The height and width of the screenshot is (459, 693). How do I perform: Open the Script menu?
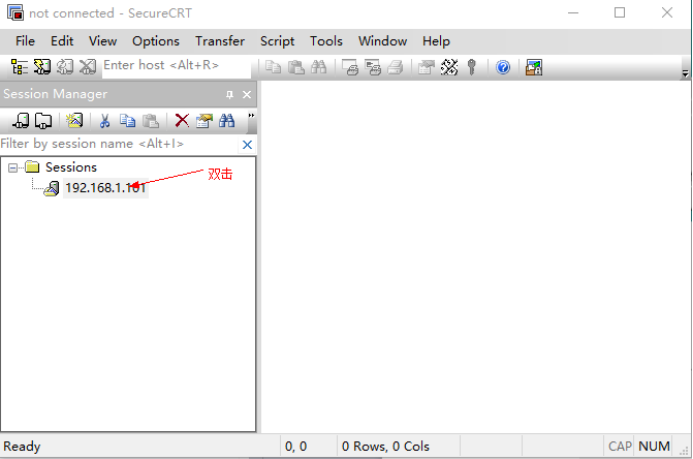coord(277,41)
